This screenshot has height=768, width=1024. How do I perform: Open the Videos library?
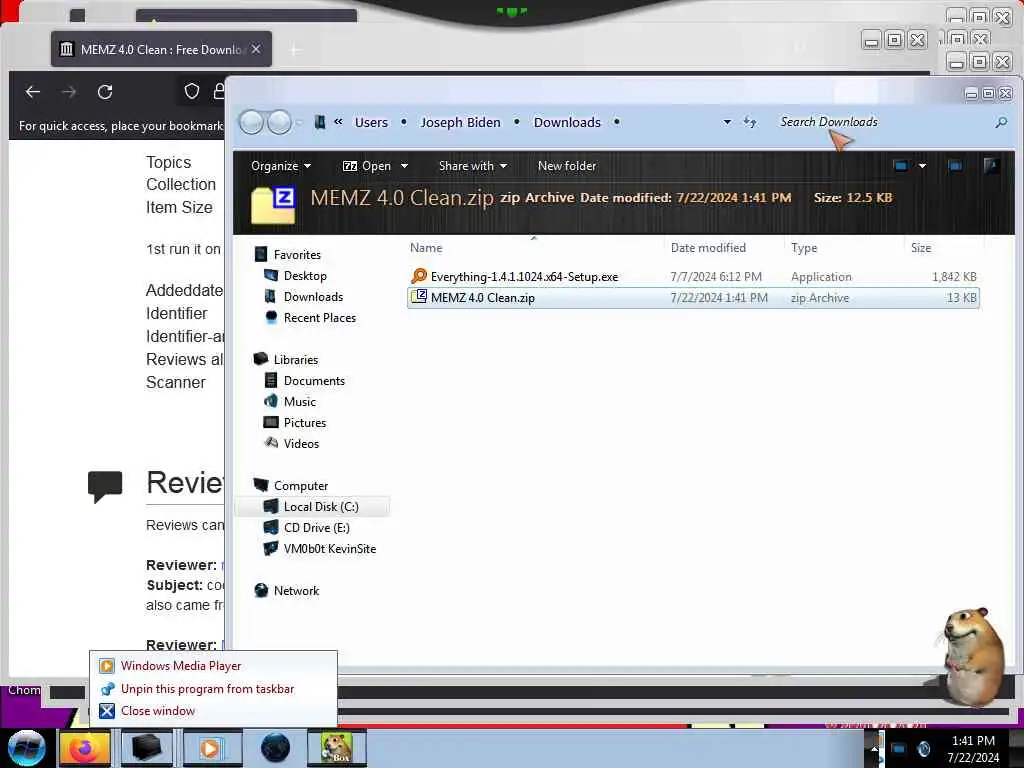click(302, 443)
